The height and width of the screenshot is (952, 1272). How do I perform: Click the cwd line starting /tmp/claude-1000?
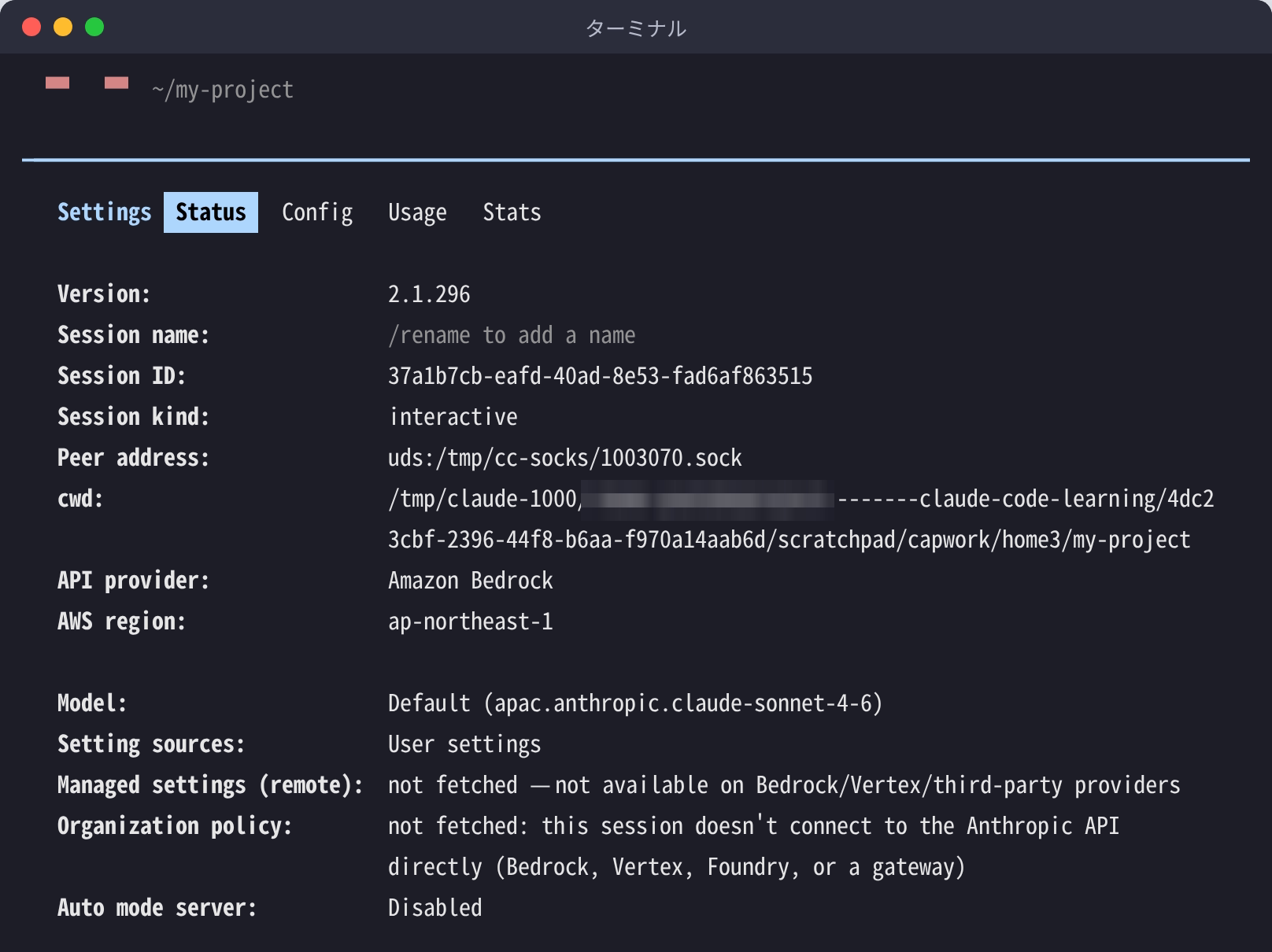[801, 499]
